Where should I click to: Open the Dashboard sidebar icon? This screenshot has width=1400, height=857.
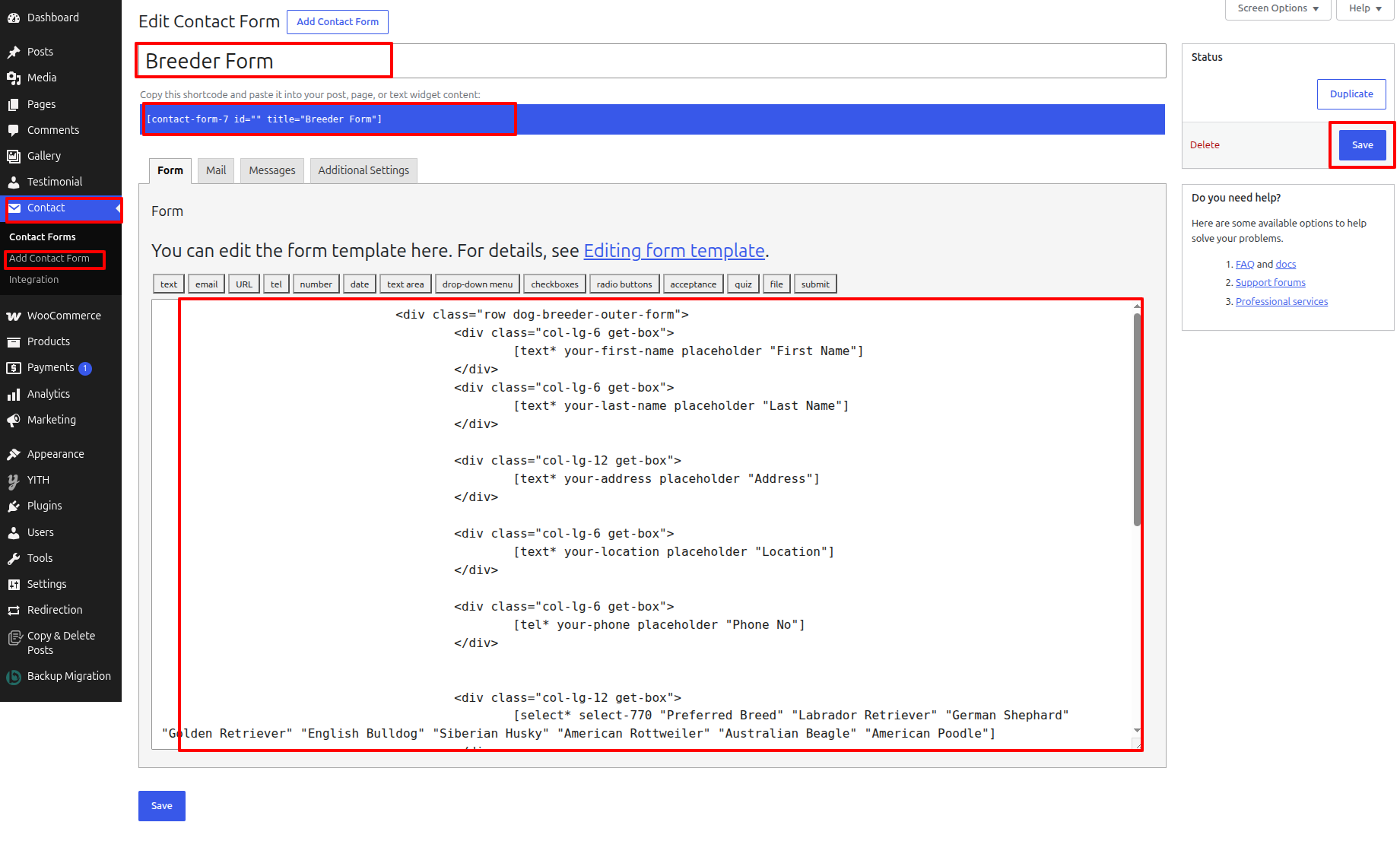(14, 17)
